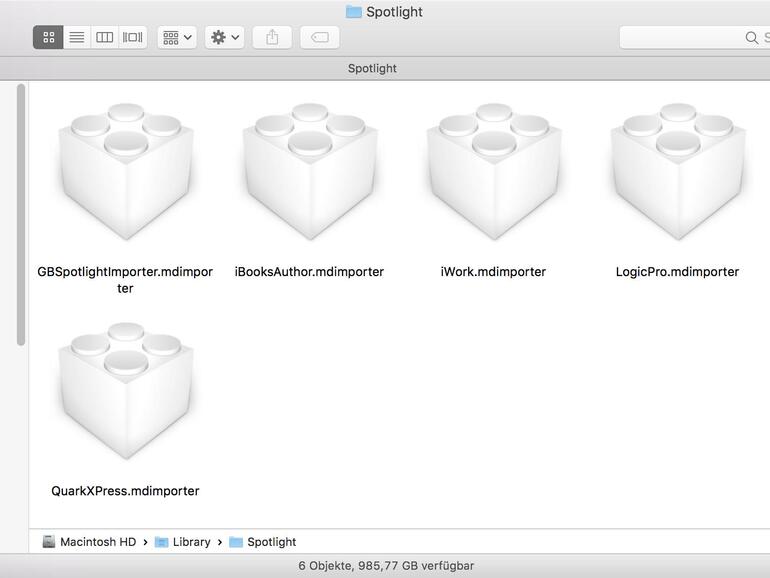Switch to list view

(x=77, y=37)
